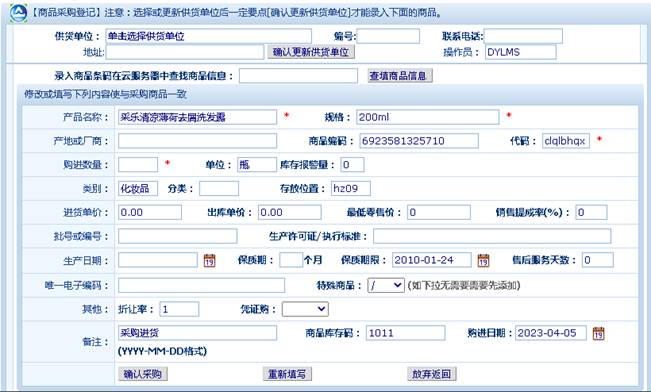Click the 商品编码 field 6923581325710
The height and width of the screenshot is (392, 651).
tap(419, 141)
